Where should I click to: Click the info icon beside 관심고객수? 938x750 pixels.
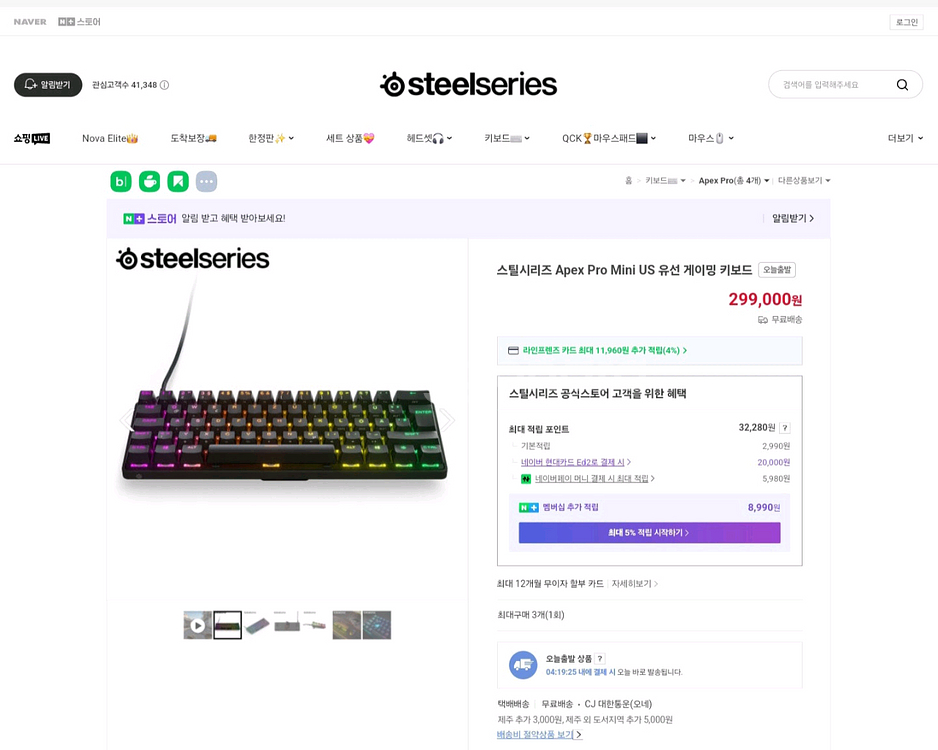[165, 85]
